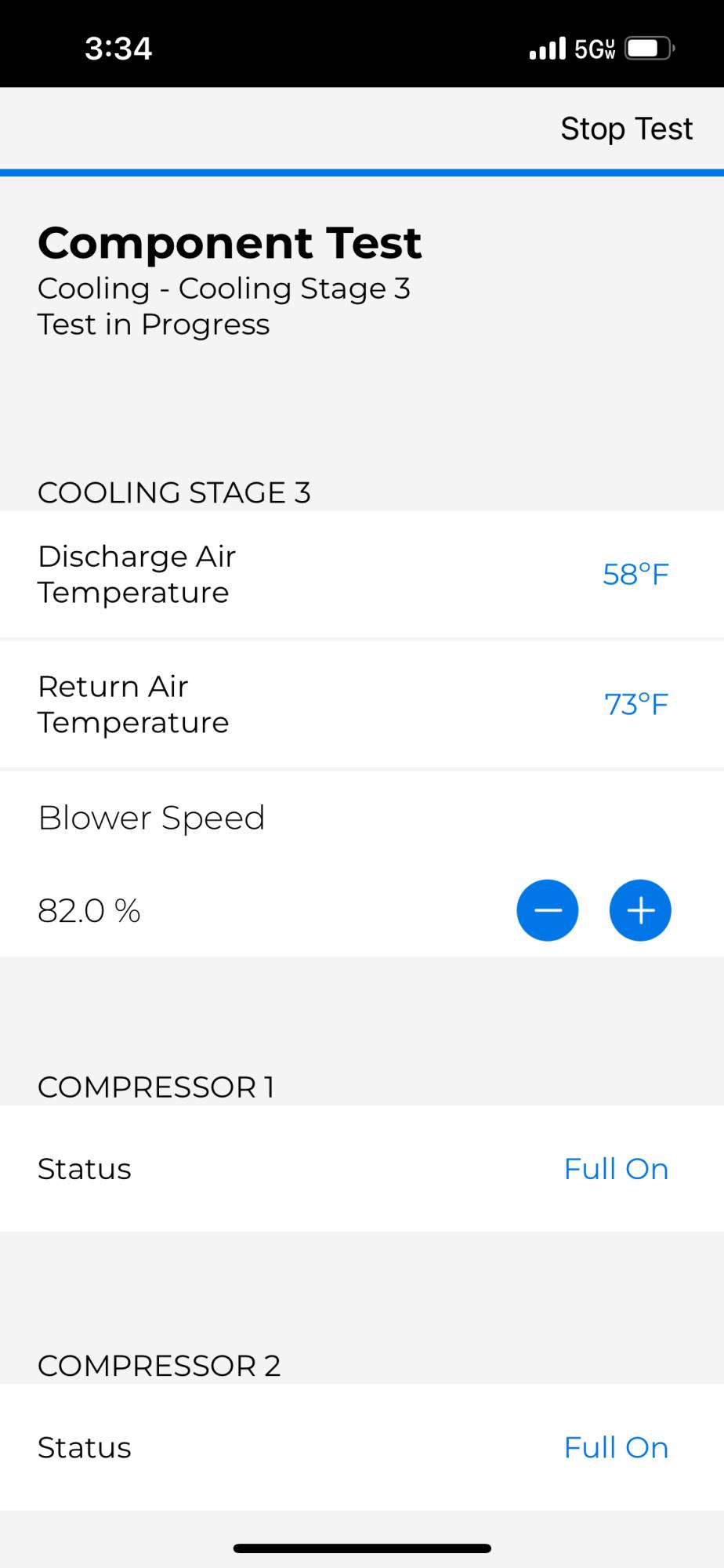Viewport: 724px width, 1568px height.
Task: Tap the cellular signal strength bars
Action: click(547, 49)
